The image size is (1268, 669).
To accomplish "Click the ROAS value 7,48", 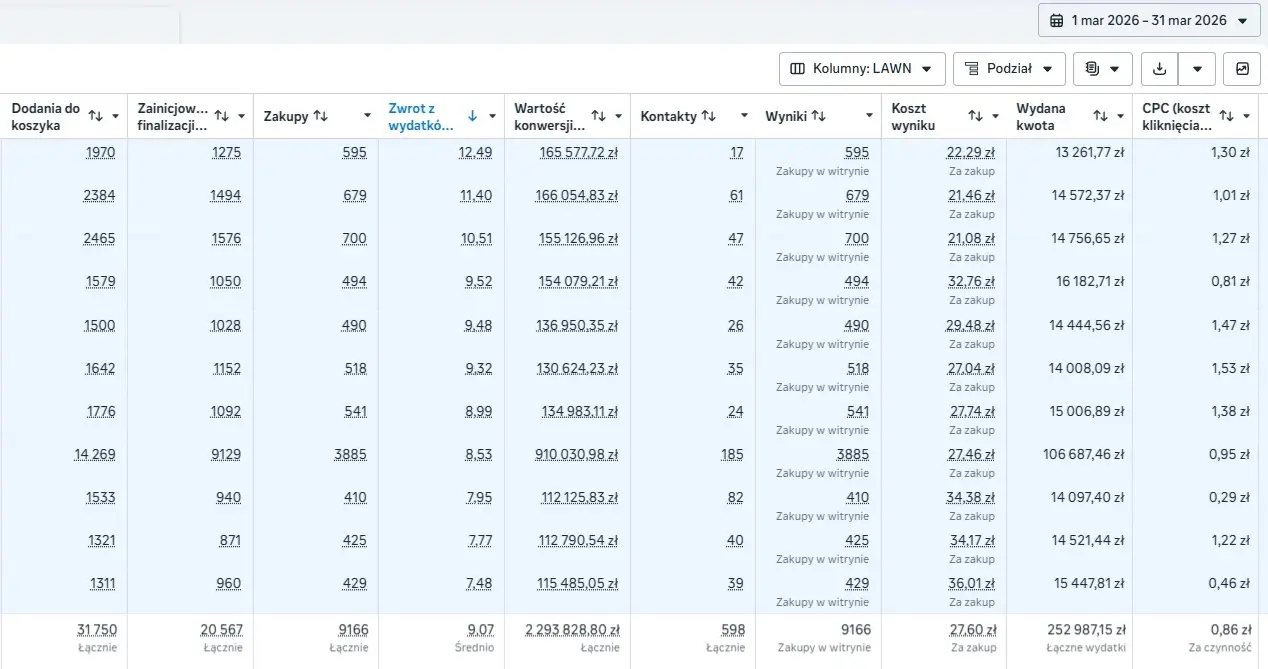I will tap(478, 585).
